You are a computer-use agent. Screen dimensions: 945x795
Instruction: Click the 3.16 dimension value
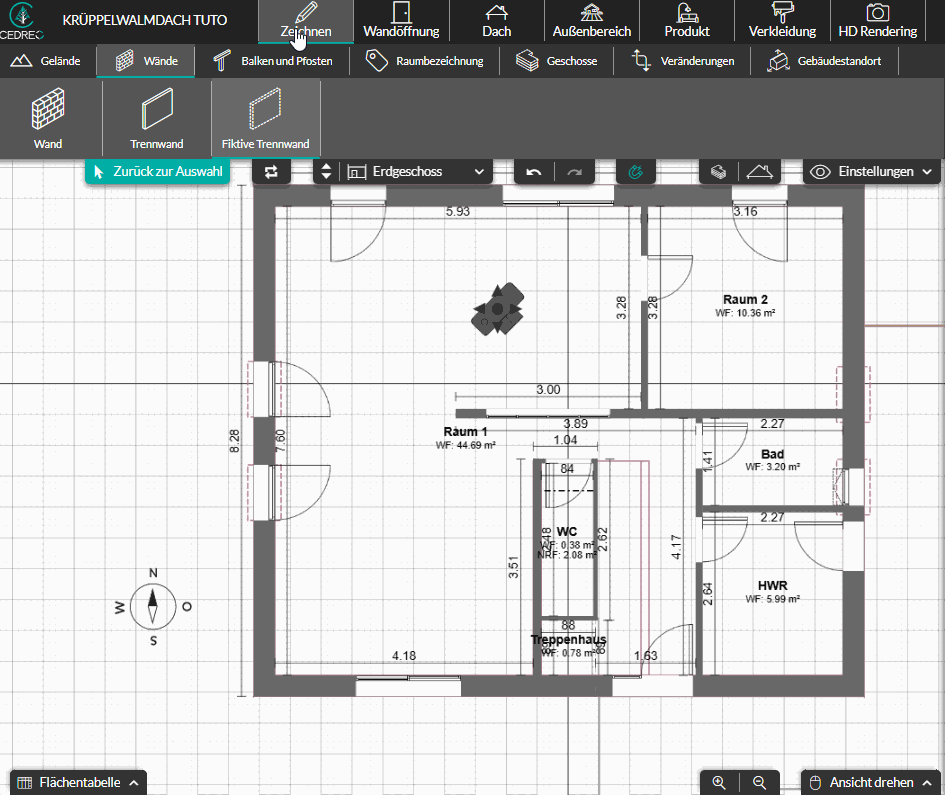click(746, 212)
